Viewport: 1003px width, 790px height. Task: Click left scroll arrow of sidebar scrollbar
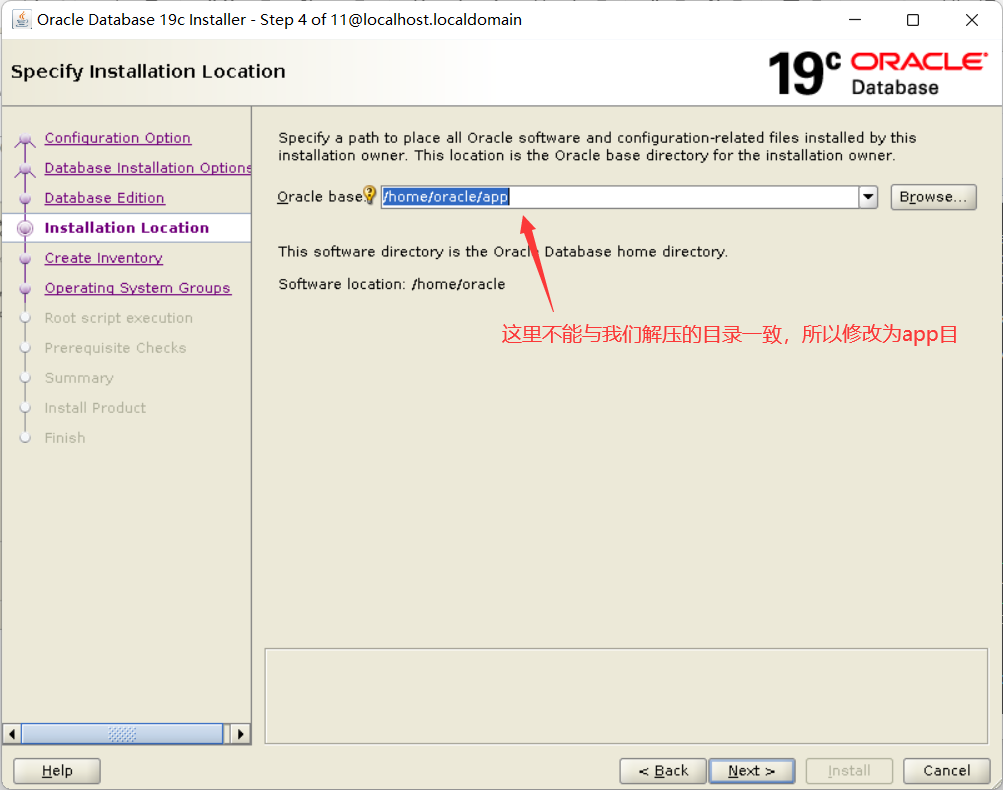[x=12, y=734]
